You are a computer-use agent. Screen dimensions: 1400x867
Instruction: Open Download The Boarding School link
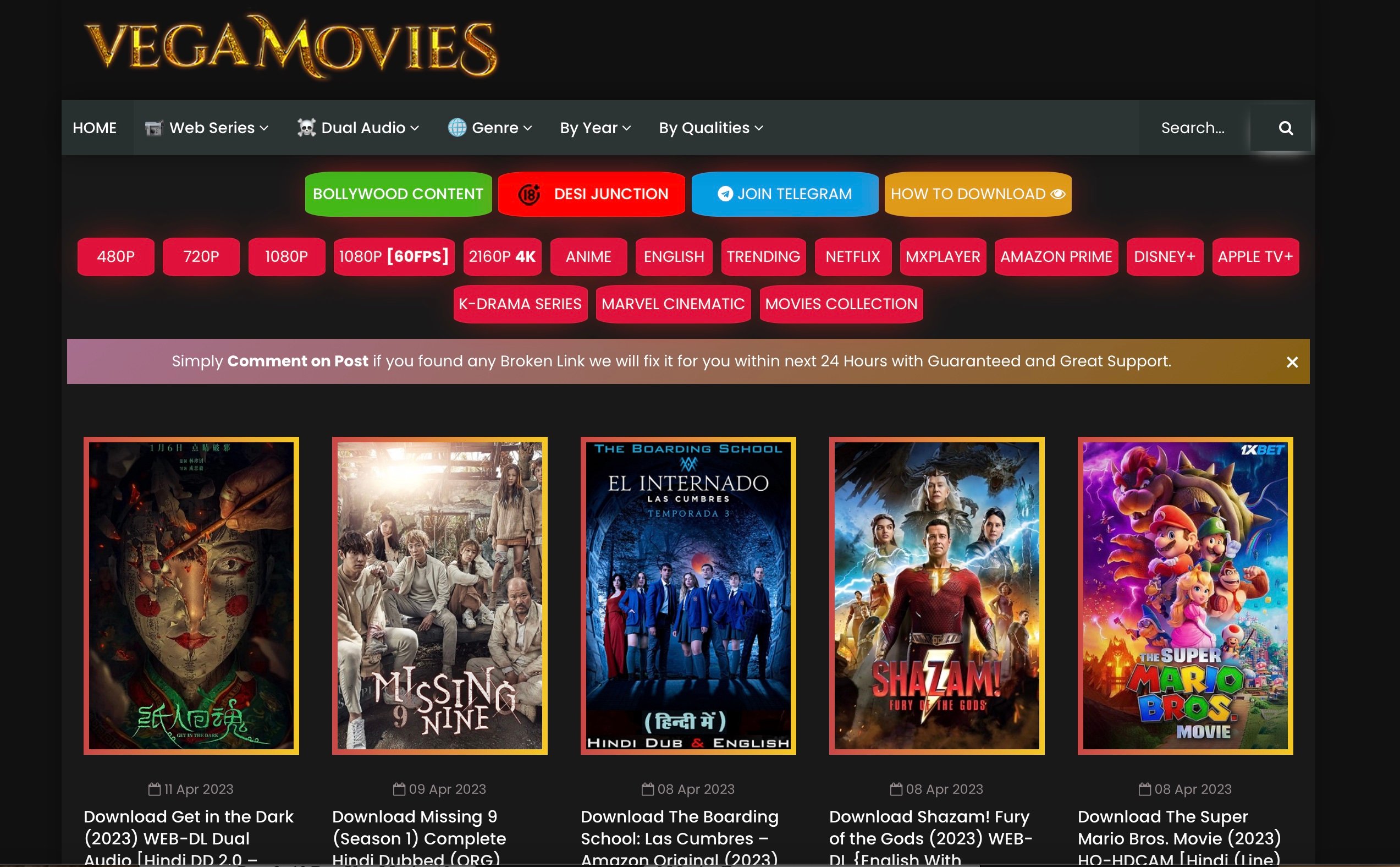coord(680,837)
